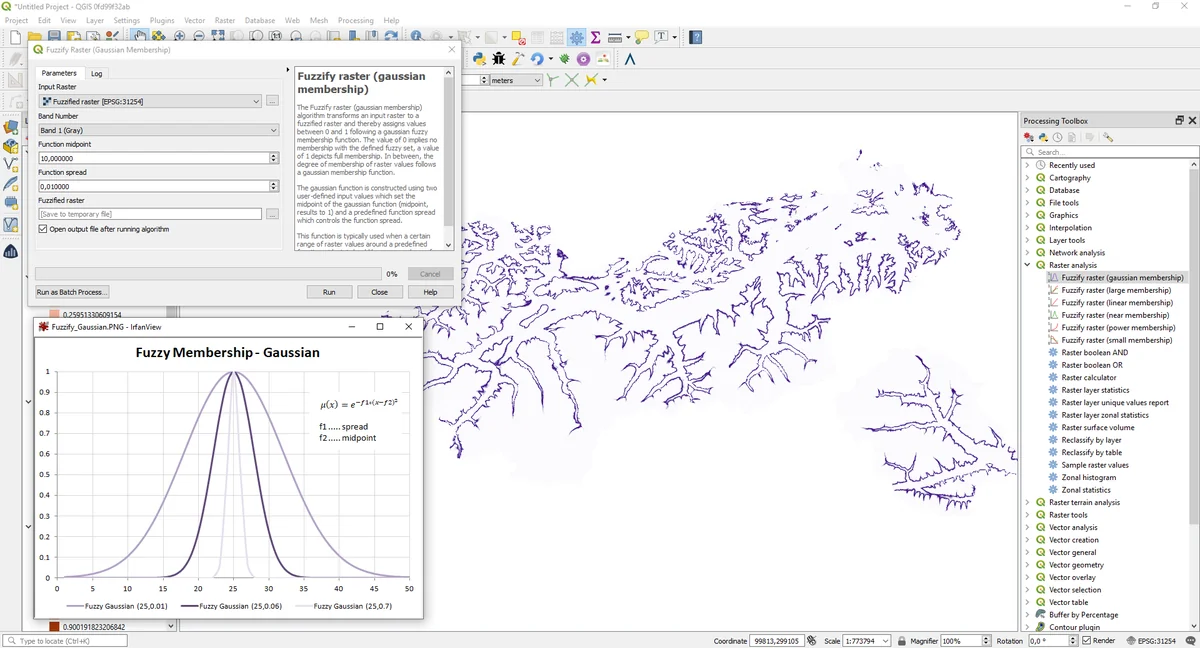Image resolution: width=1200 pixels, height=648 pixels.
Task: Expand the Cartography toolbox group
Action: pos(1027,178)
